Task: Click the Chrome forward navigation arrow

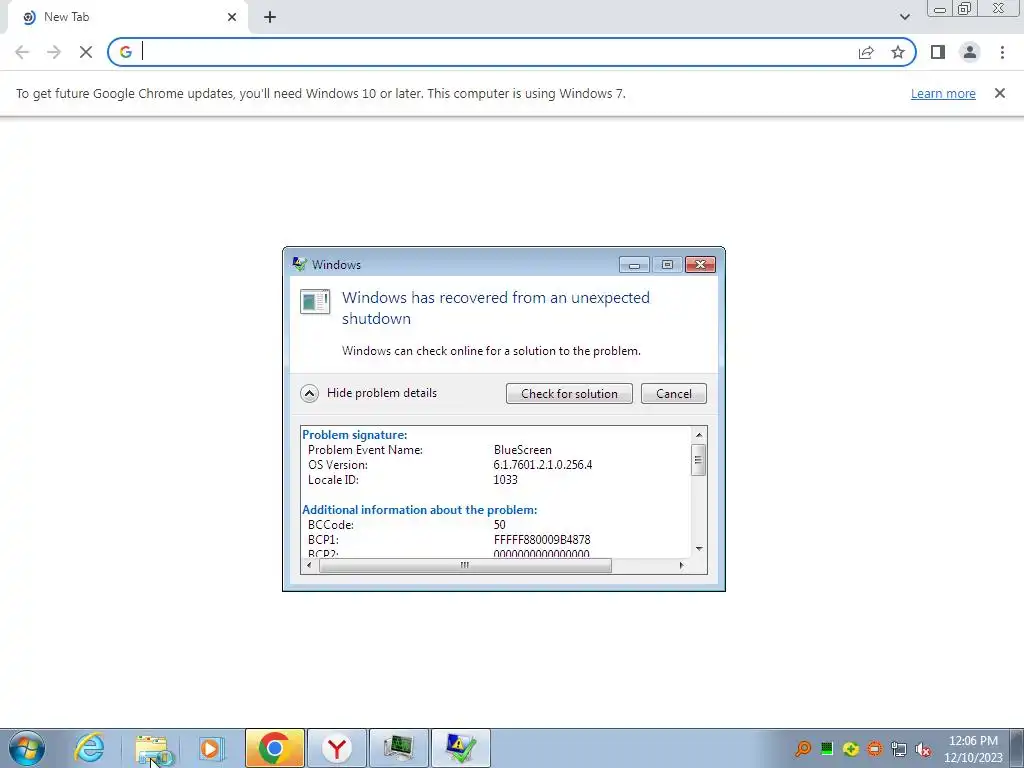Action: [54, 52]
